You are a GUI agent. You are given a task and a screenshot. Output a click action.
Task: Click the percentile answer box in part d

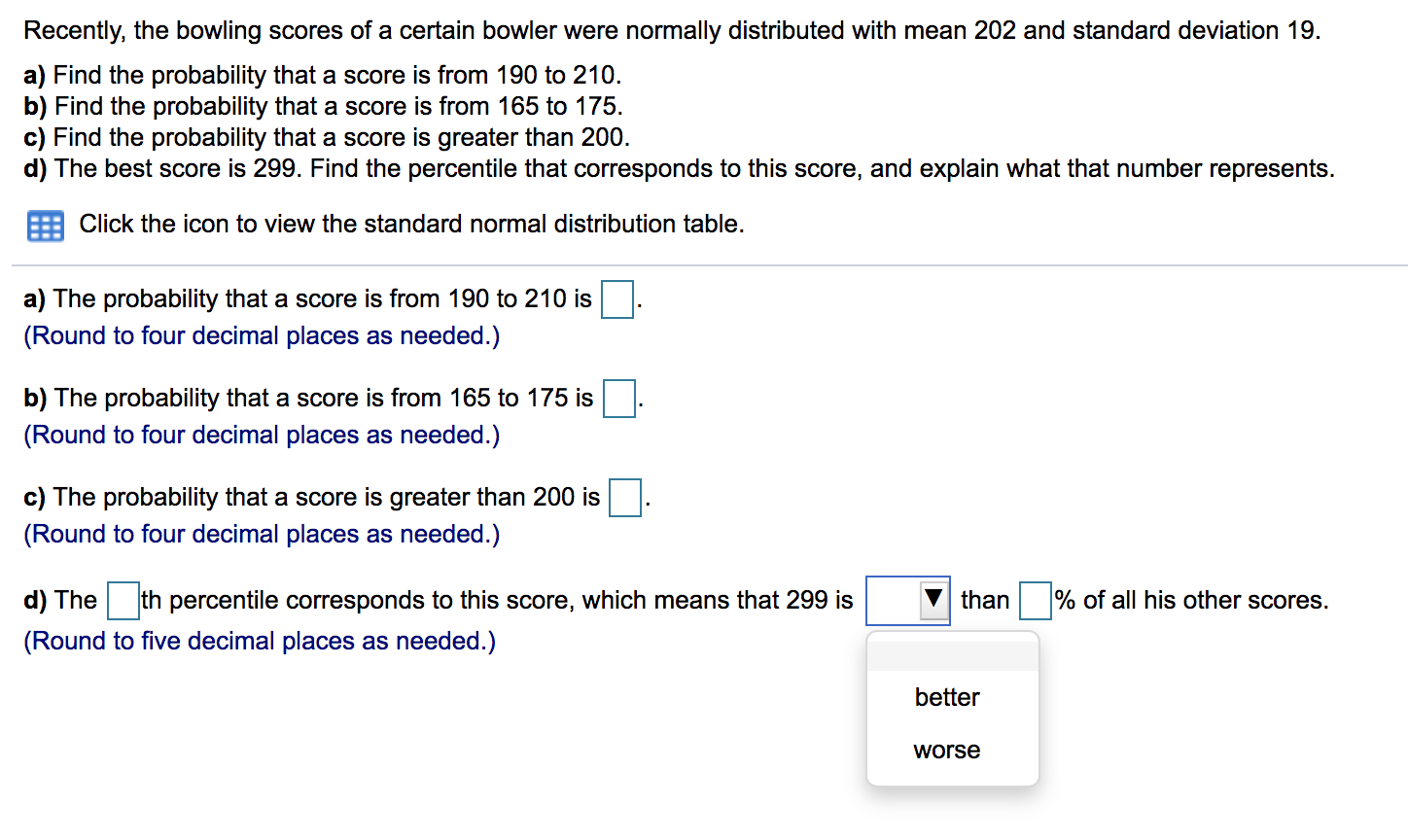click(122, 600)
